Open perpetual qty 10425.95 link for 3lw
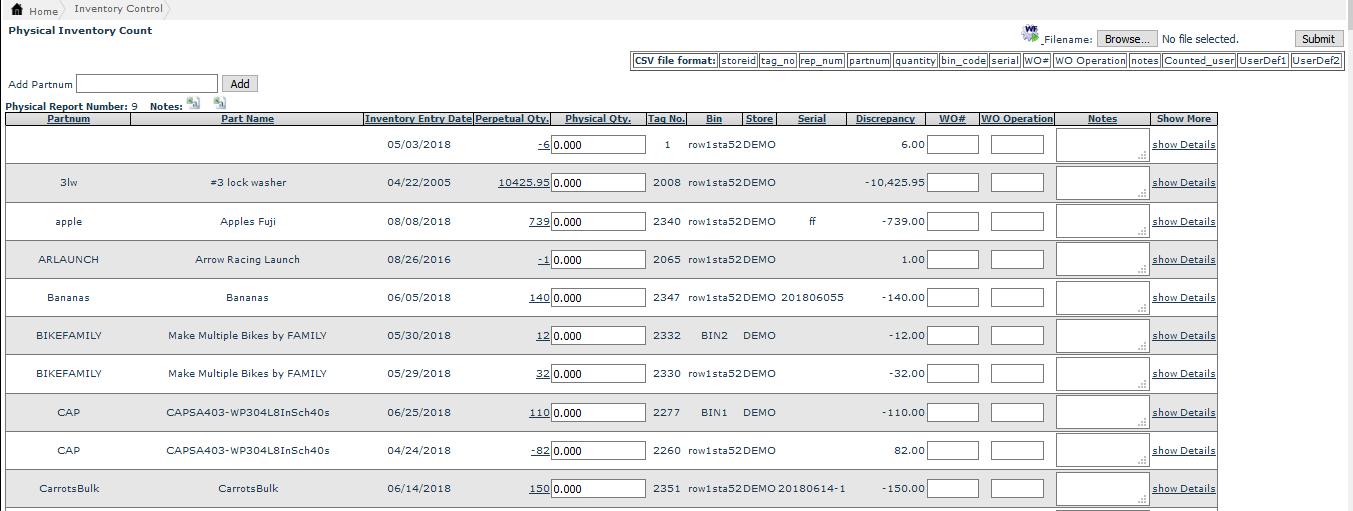 point(523,183)
